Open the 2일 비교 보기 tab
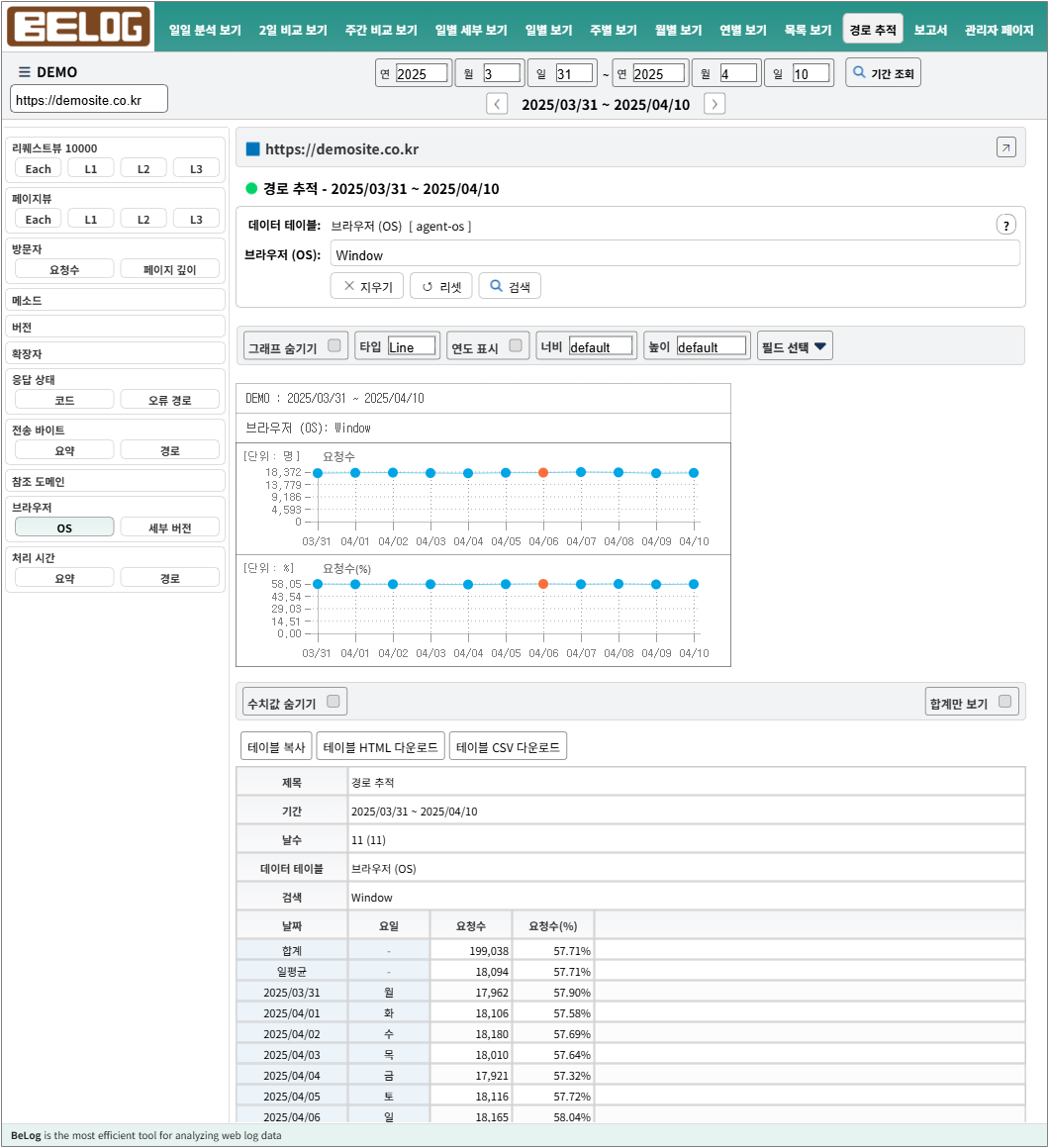 tap(293, 30)
